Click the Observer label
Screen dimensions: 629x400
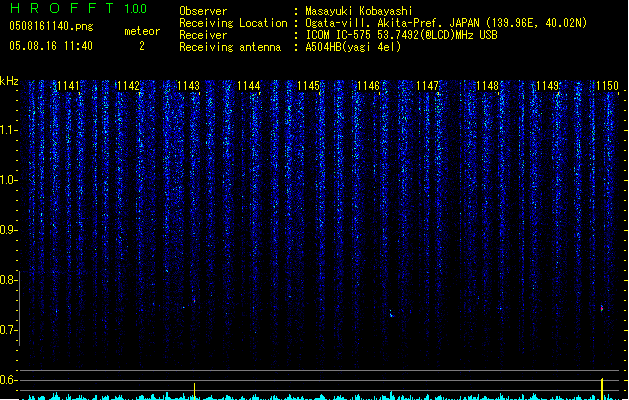(203, 11)
